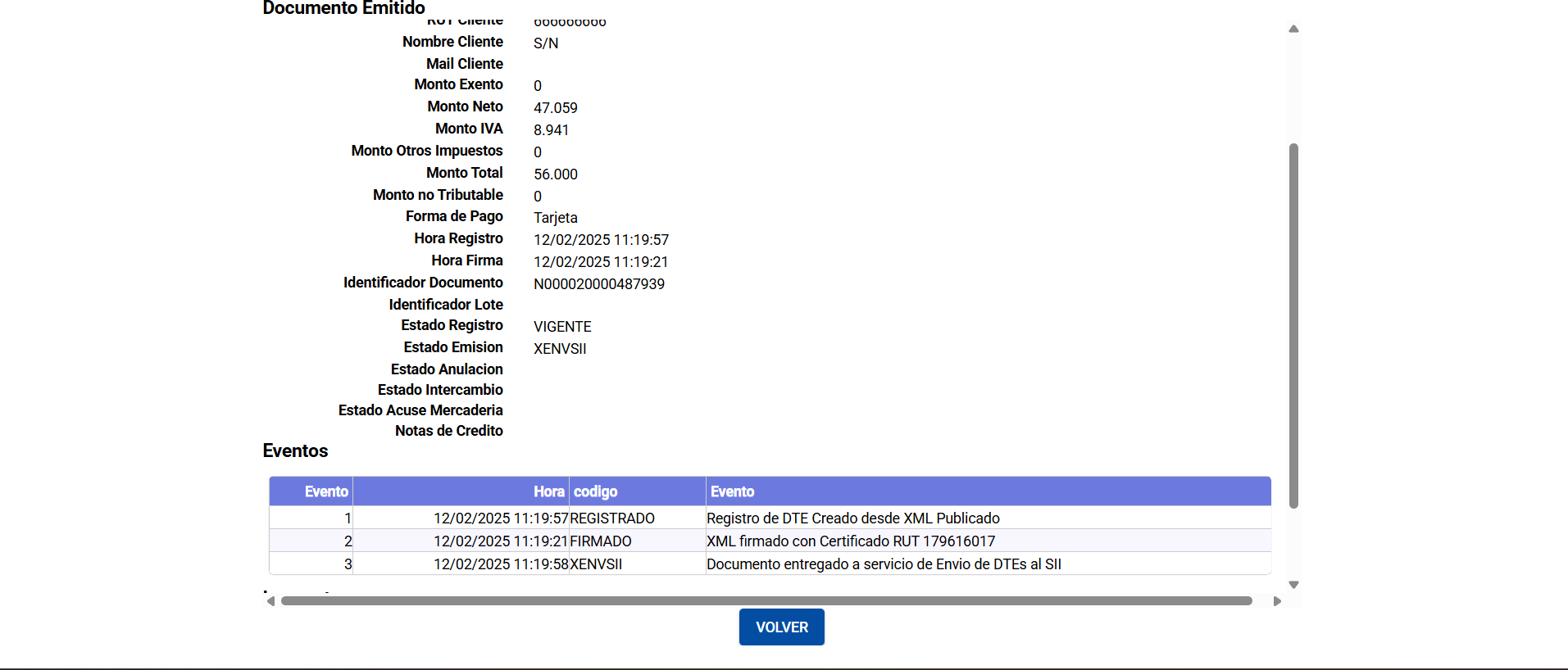
Task: Click the horizontal scrollbar left arrow
Action: pyautogui.click(x=270, y=601)
